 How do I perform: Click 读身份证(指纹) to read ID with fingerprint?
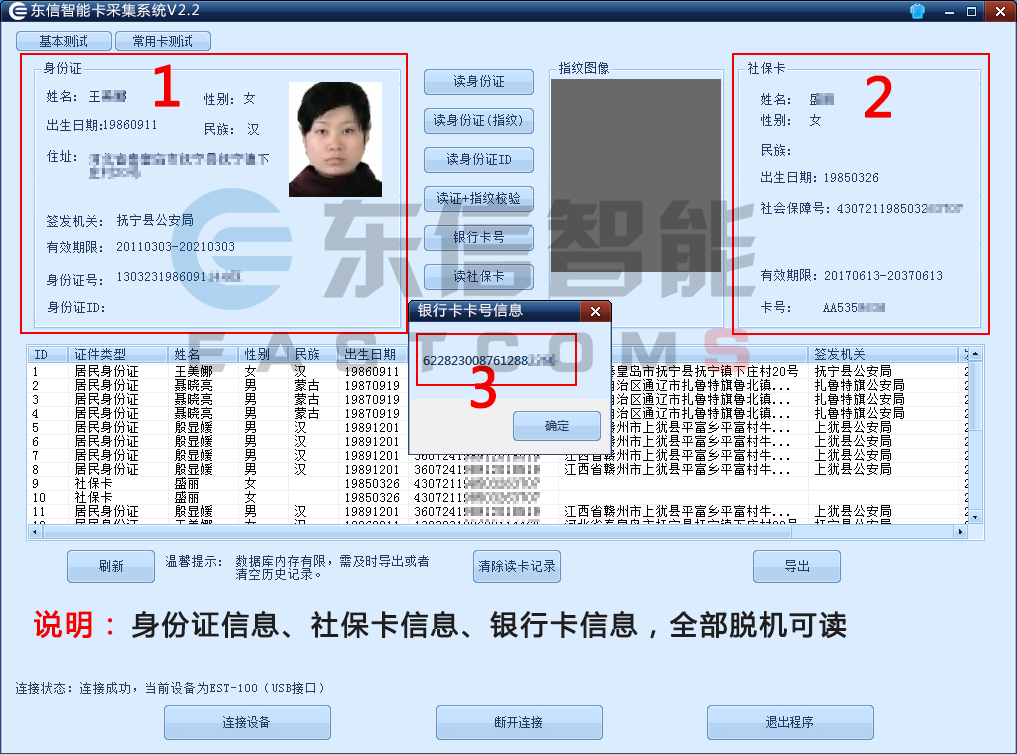(478, 121)
